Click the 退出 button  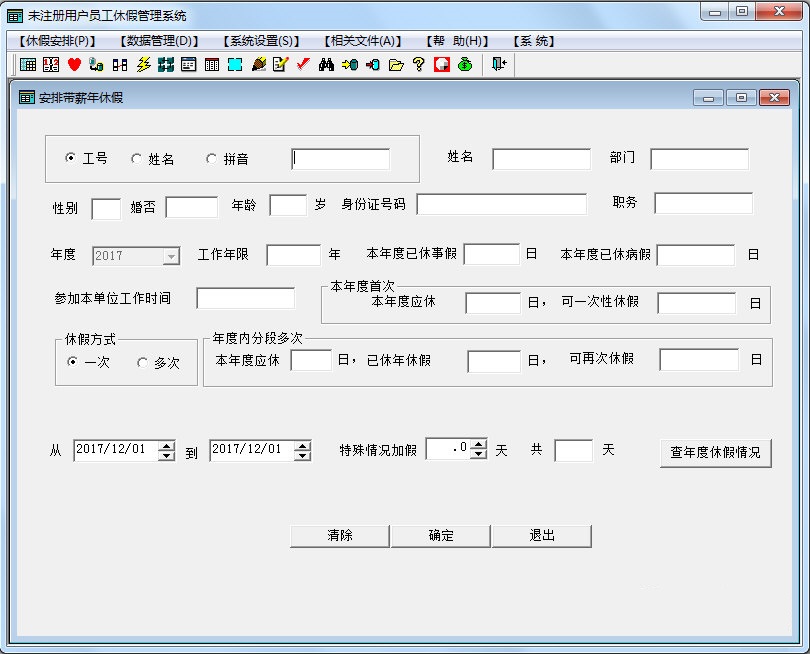(x=542, y=536)
